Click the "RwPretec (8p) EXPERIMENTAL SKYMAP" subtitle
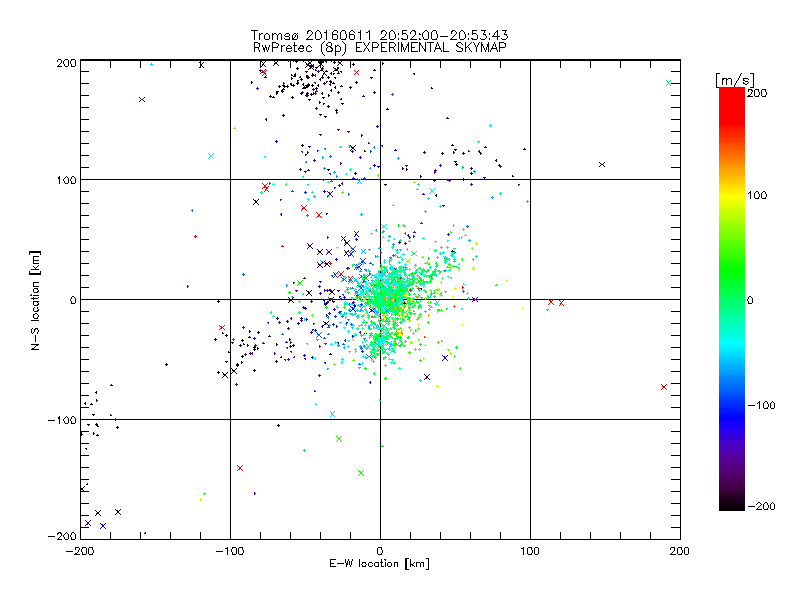This screenshot has height=600, width=800. (x=380, y=47)
